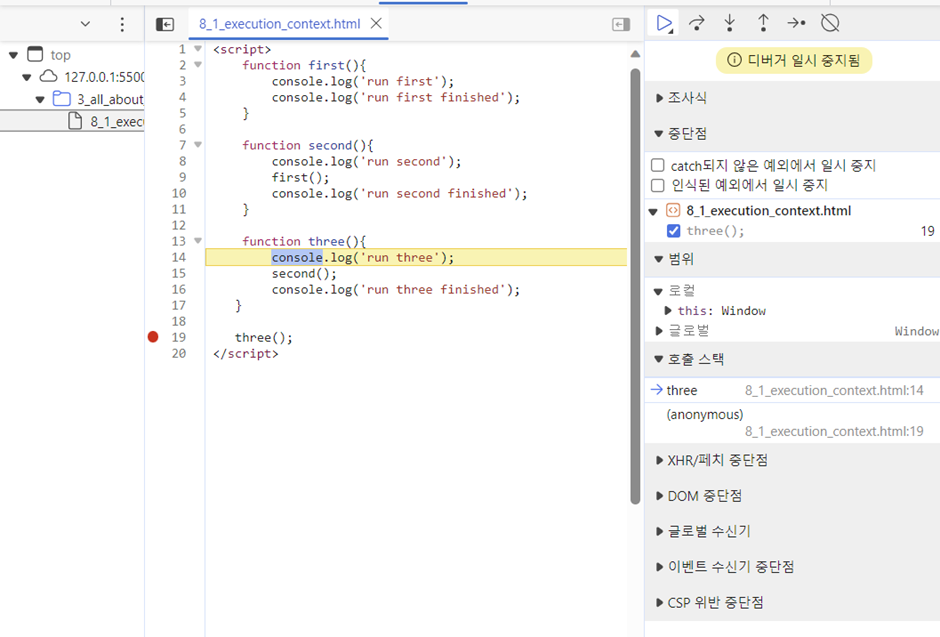Enable 인식된 예외에서 일시 중지 checkbox
This screenshot has height=637, width=940.
[658, 185]
